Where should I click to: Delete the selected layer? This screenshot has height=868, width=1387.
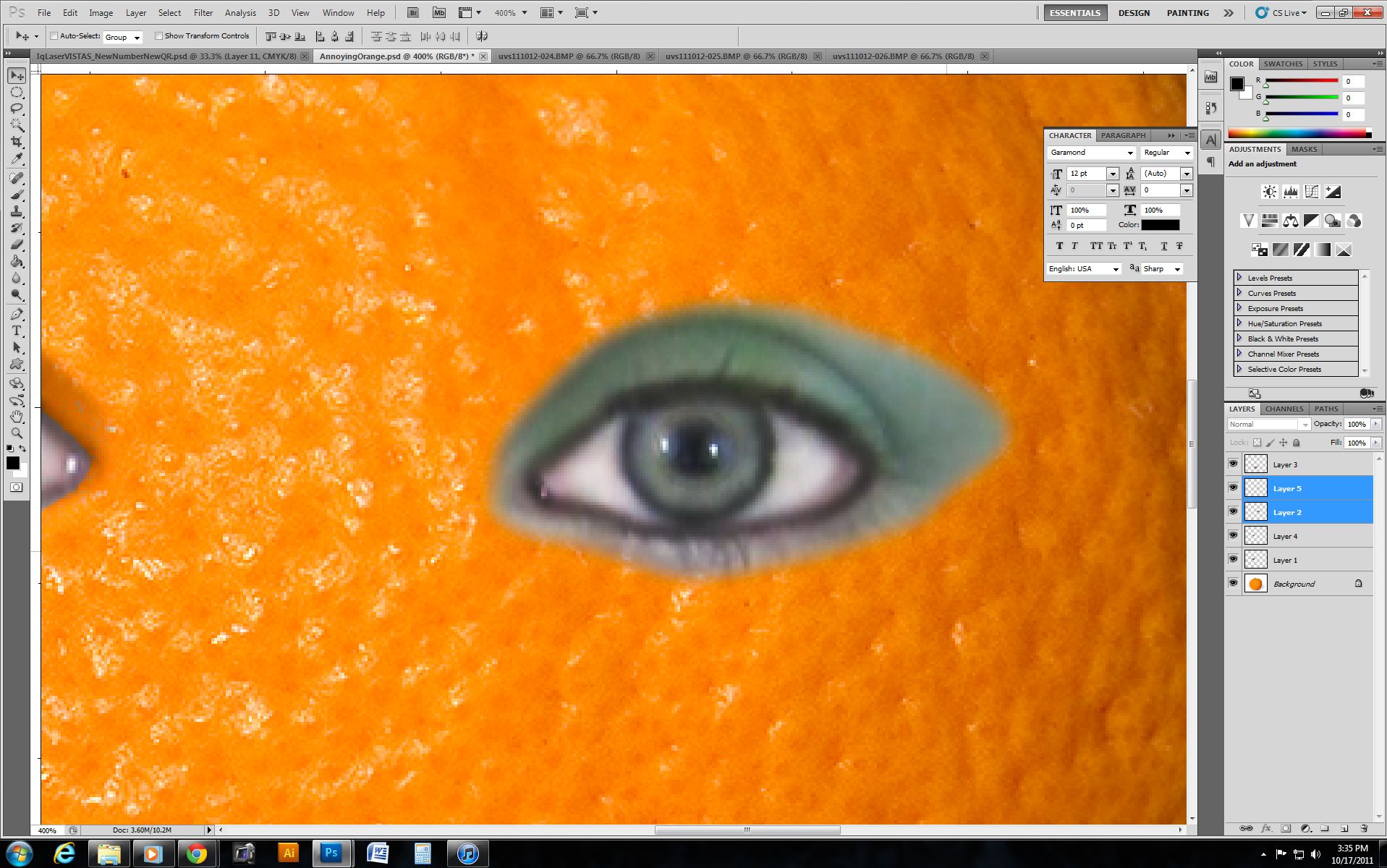1363,828
